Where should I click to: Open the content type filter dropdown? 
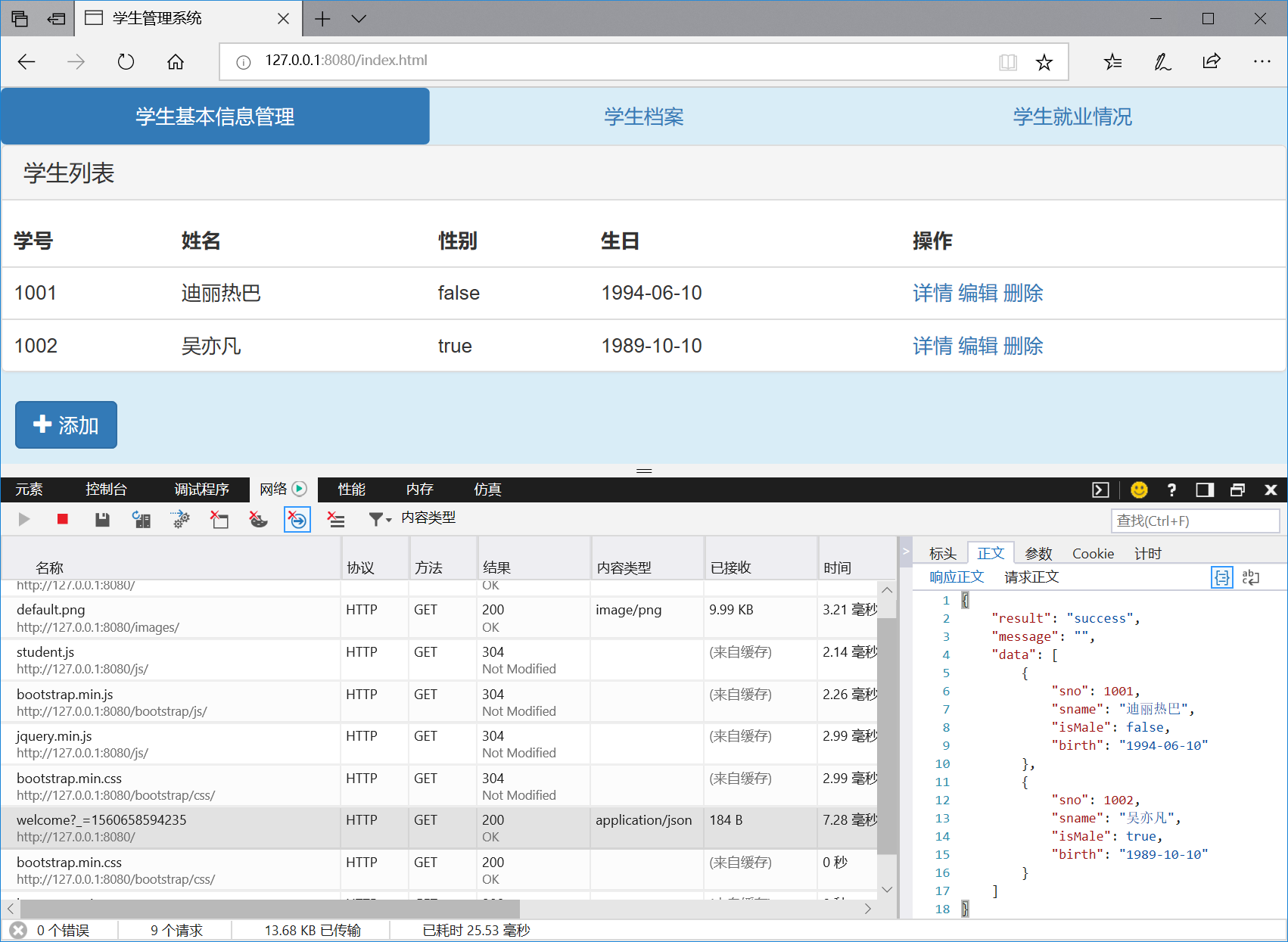[x=380, y=519]
